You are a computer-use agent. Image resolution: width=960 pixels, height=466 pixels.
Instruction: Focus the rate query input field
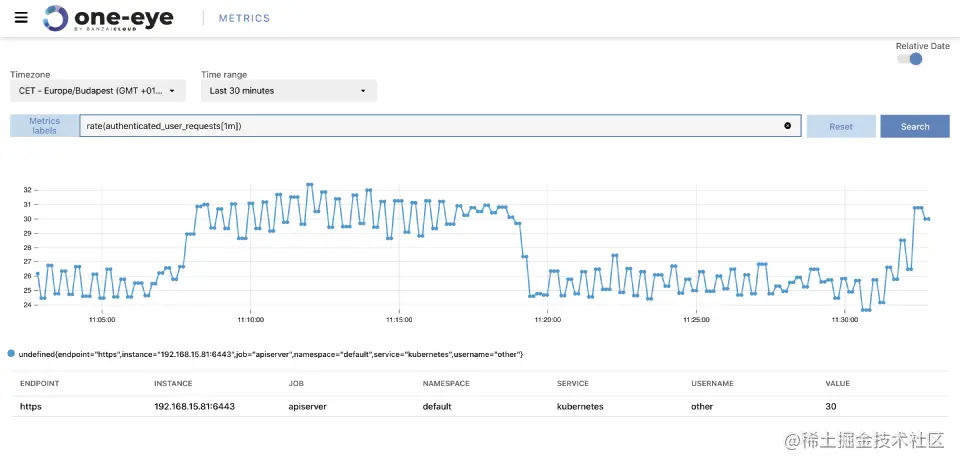click(x=430, y=126)
